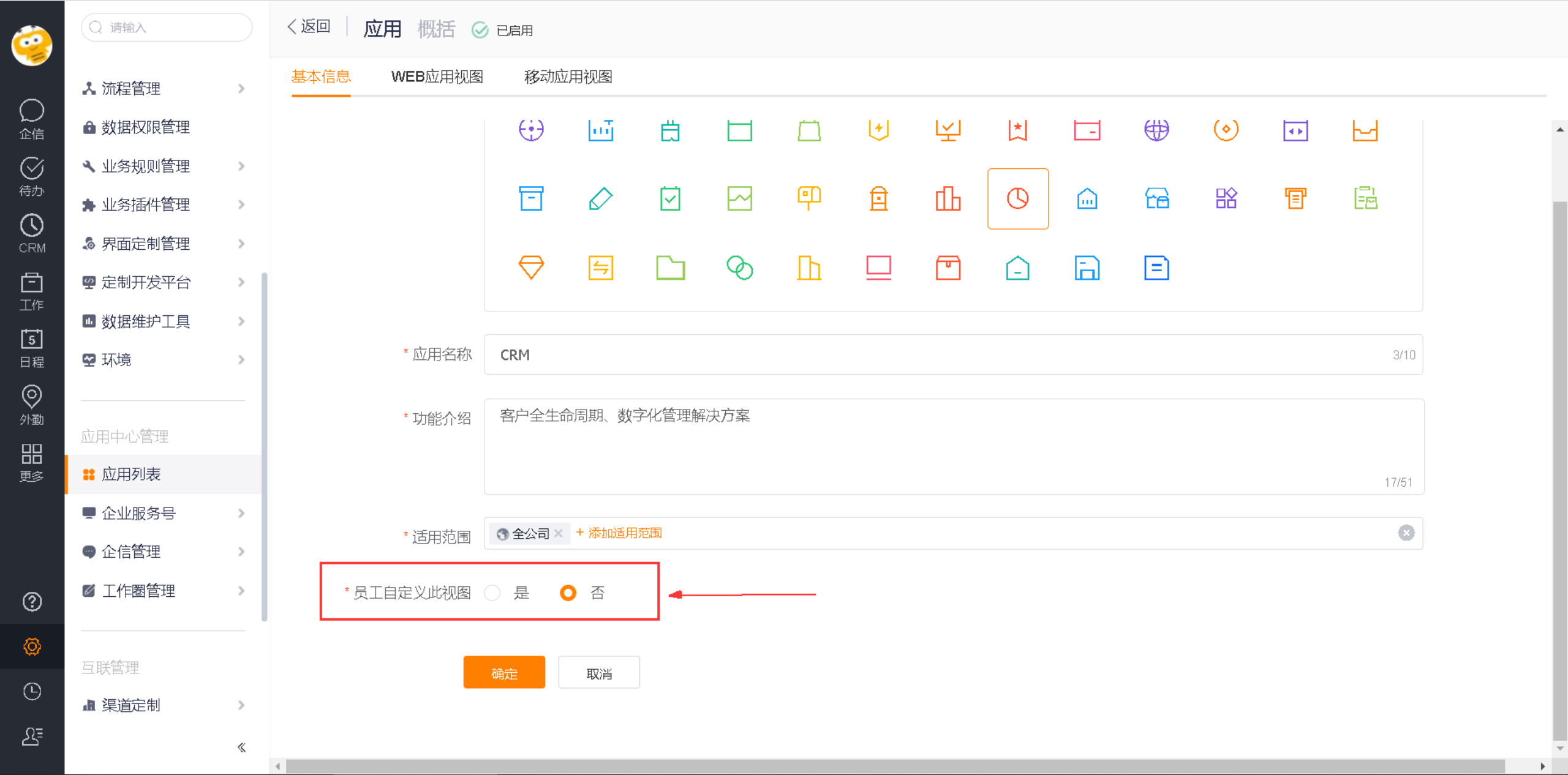
Task: Choose the red laptop app icon
Action: 878,268
